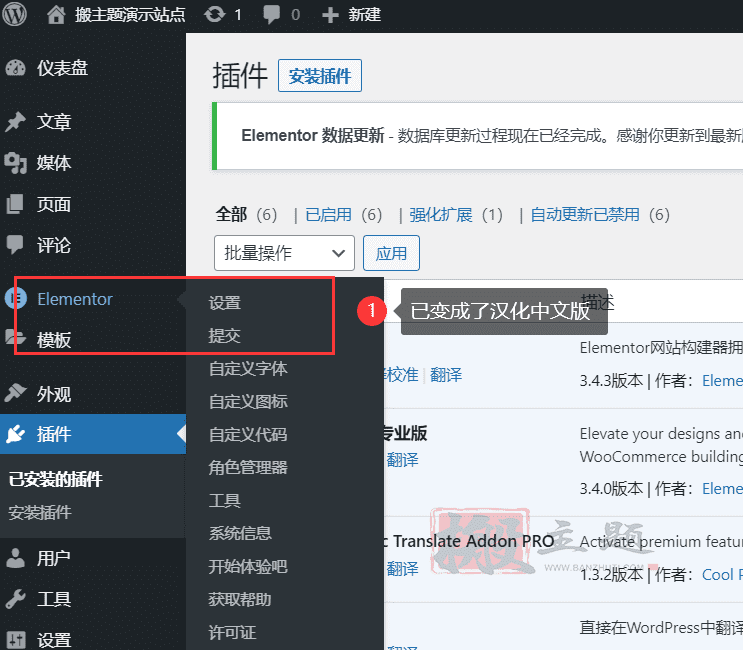Open the comments bubble icon in top bar
The image size is (743, 650).
[272, 15]
